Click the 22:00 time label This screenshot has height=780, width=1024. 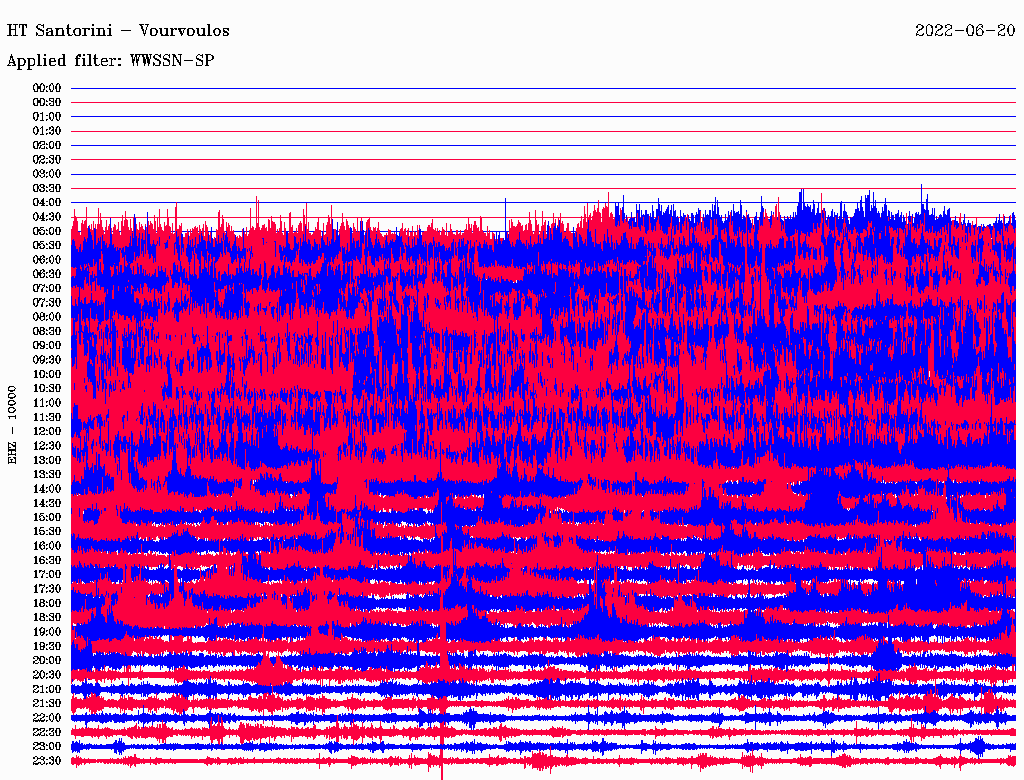coord(47,718)
